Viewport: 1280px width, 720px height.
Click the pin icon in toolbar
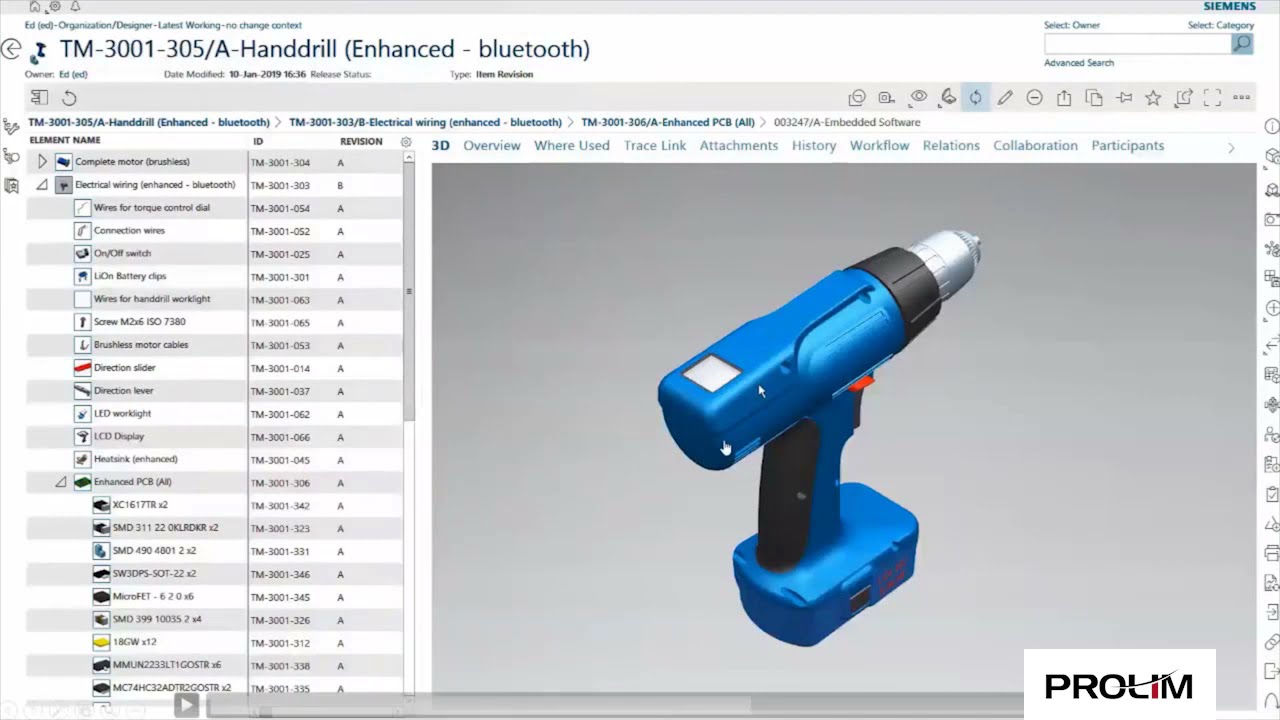[x=1124, y=98]
